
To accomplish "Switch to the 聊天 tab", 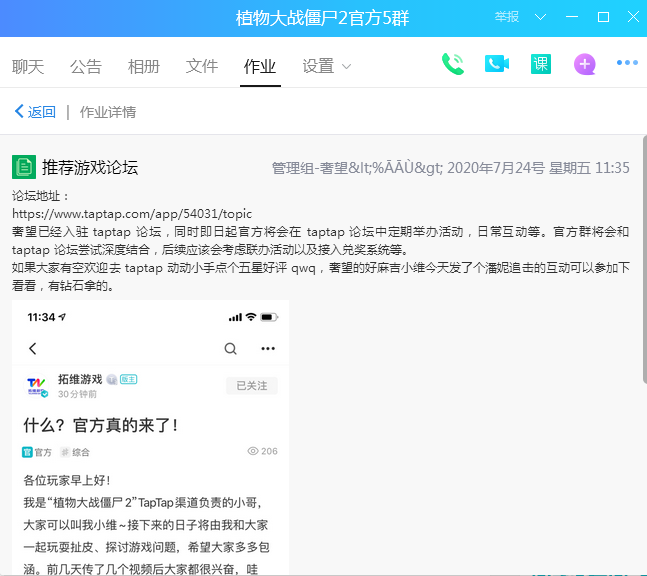I will pos(28,67).
